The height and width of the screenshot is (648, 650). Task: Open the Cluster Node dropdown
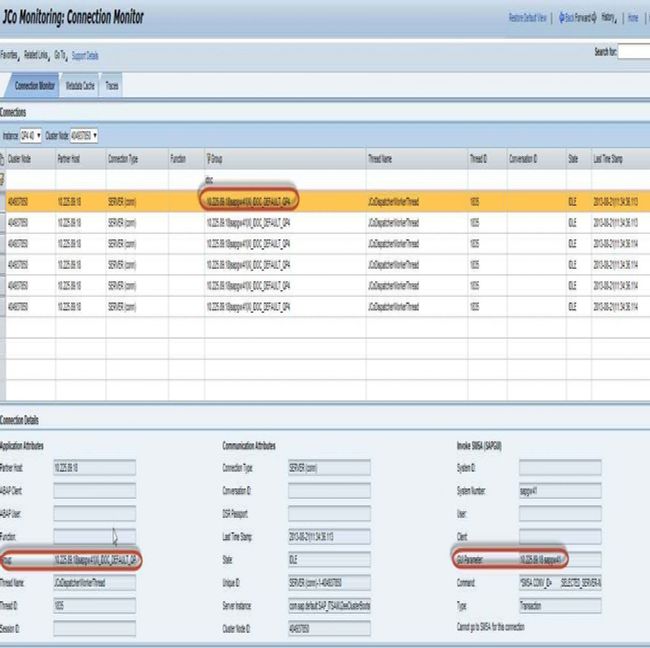pos(84,136)
